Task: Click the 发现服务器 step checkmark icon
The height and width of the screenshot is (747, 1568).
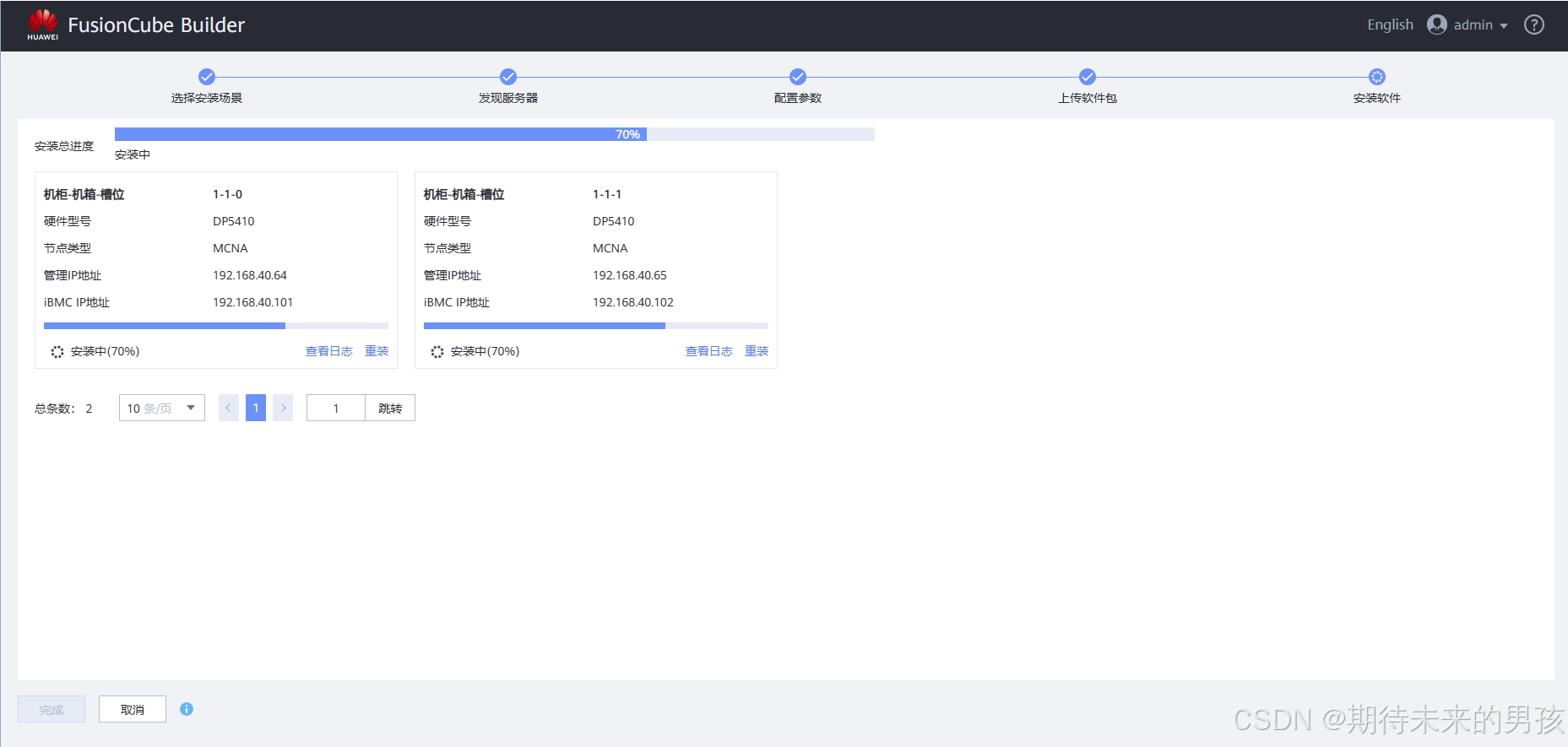Action: click(508, 77)
